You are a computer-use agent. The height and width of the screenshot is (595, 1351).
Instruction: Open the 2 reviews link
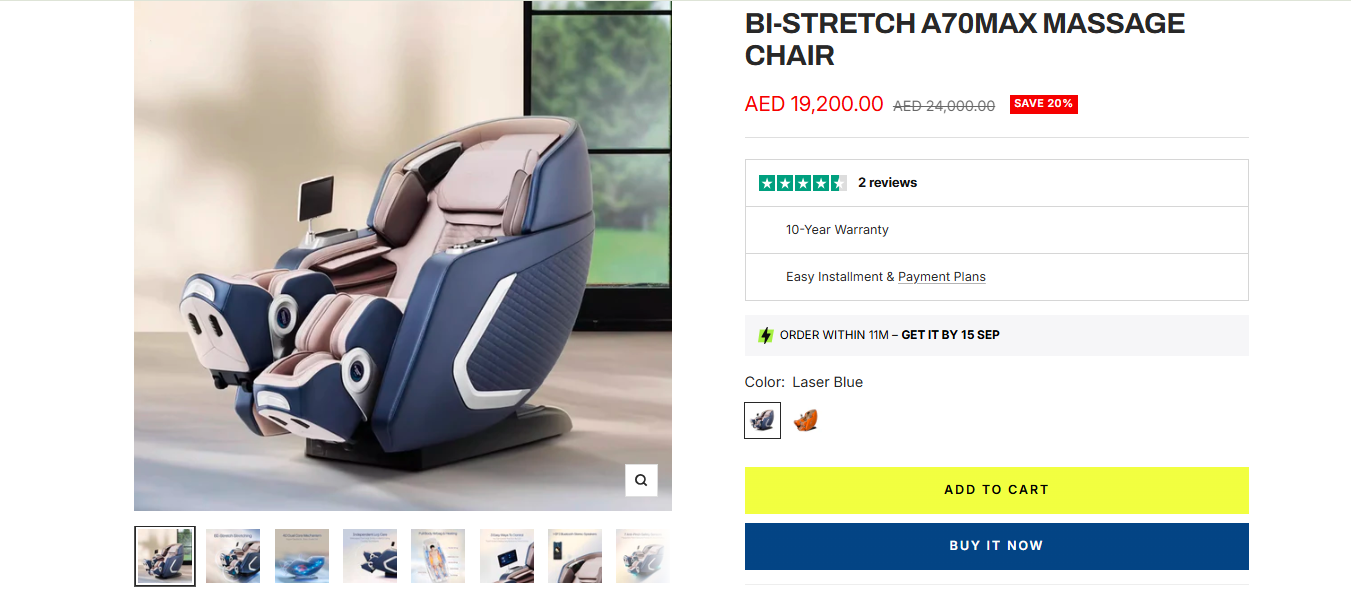click(887, 183)
